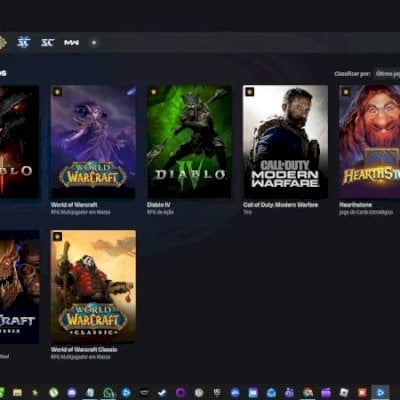Open the Modern Warfare MW shortcut icon

[x=71, y=43]
